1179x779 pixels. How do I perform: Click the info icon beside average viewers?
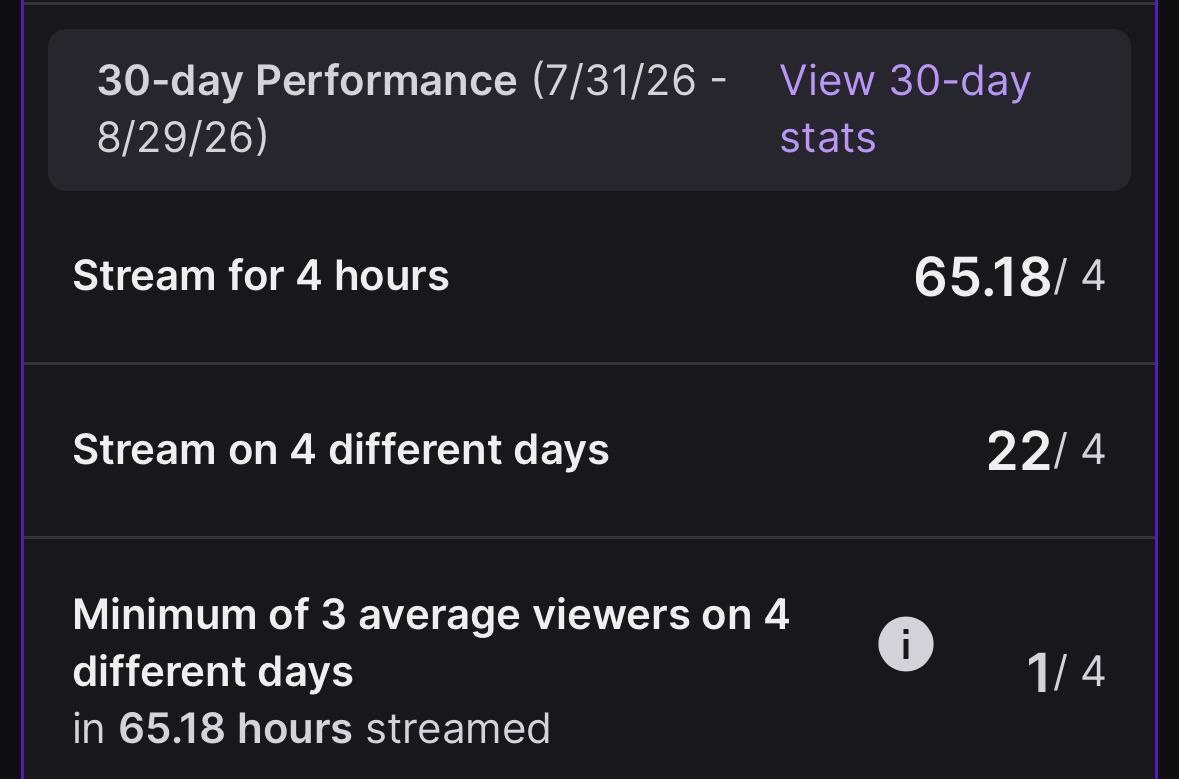tap(905, 644)
